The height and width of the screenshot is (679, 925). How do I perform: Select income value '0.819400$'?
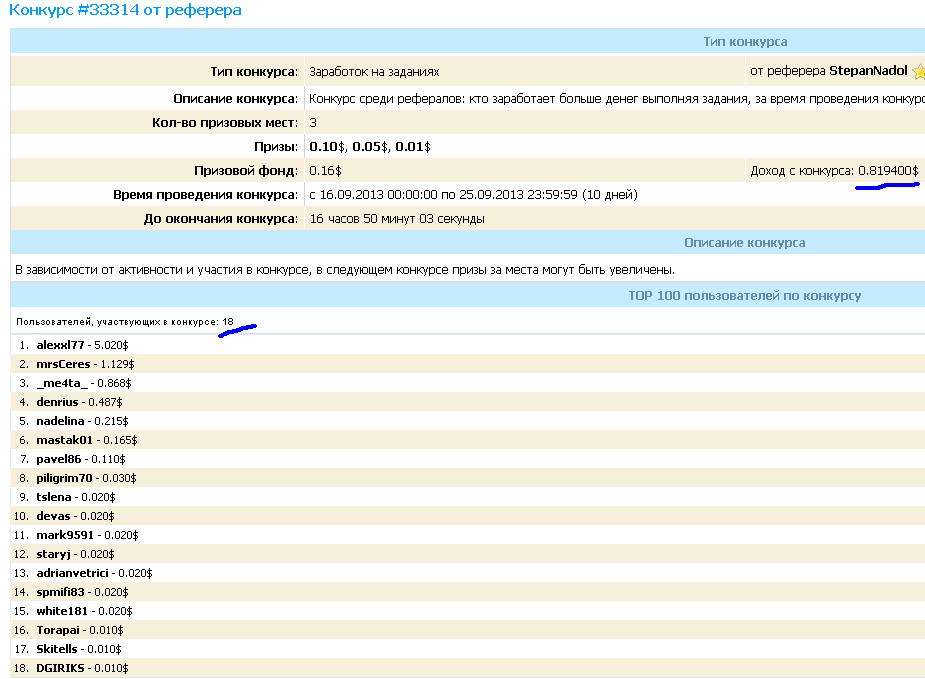pos(888,170)
